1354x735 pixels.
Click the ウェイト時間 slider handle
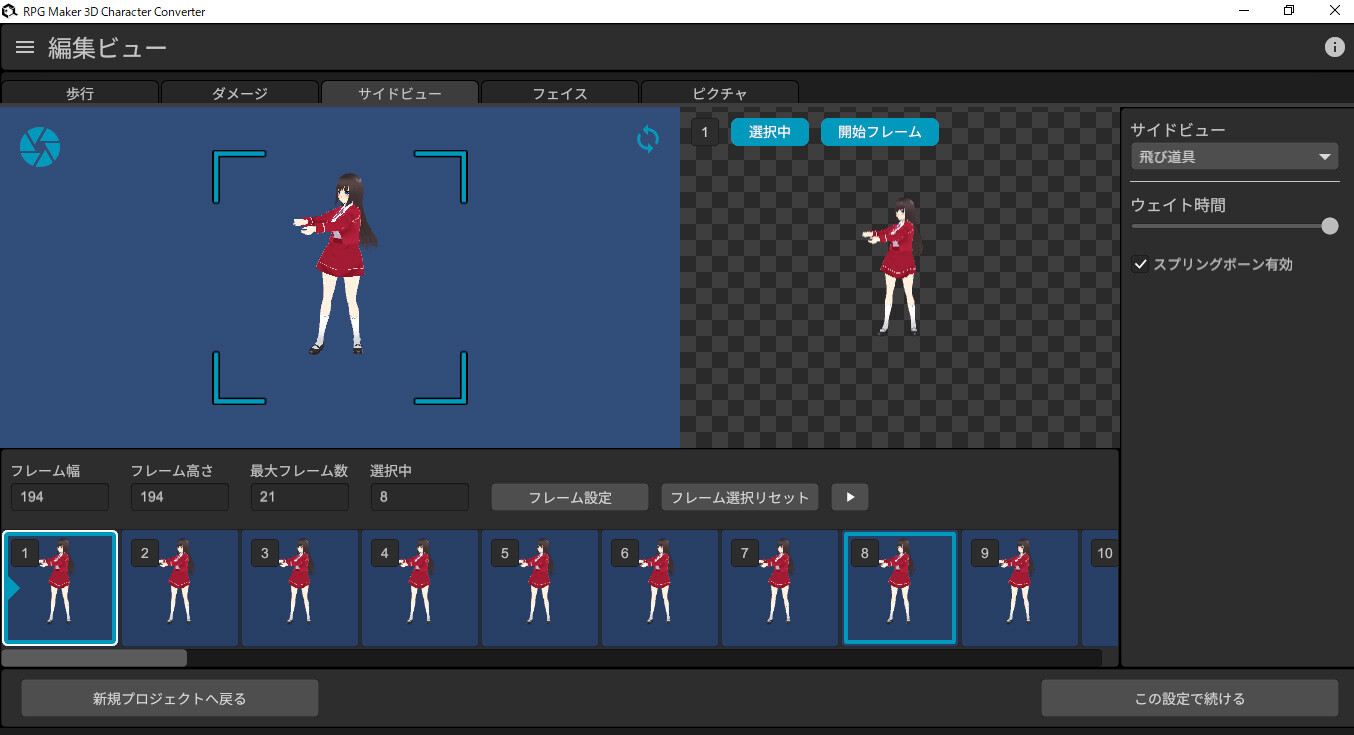click(x=1329, y=226)
